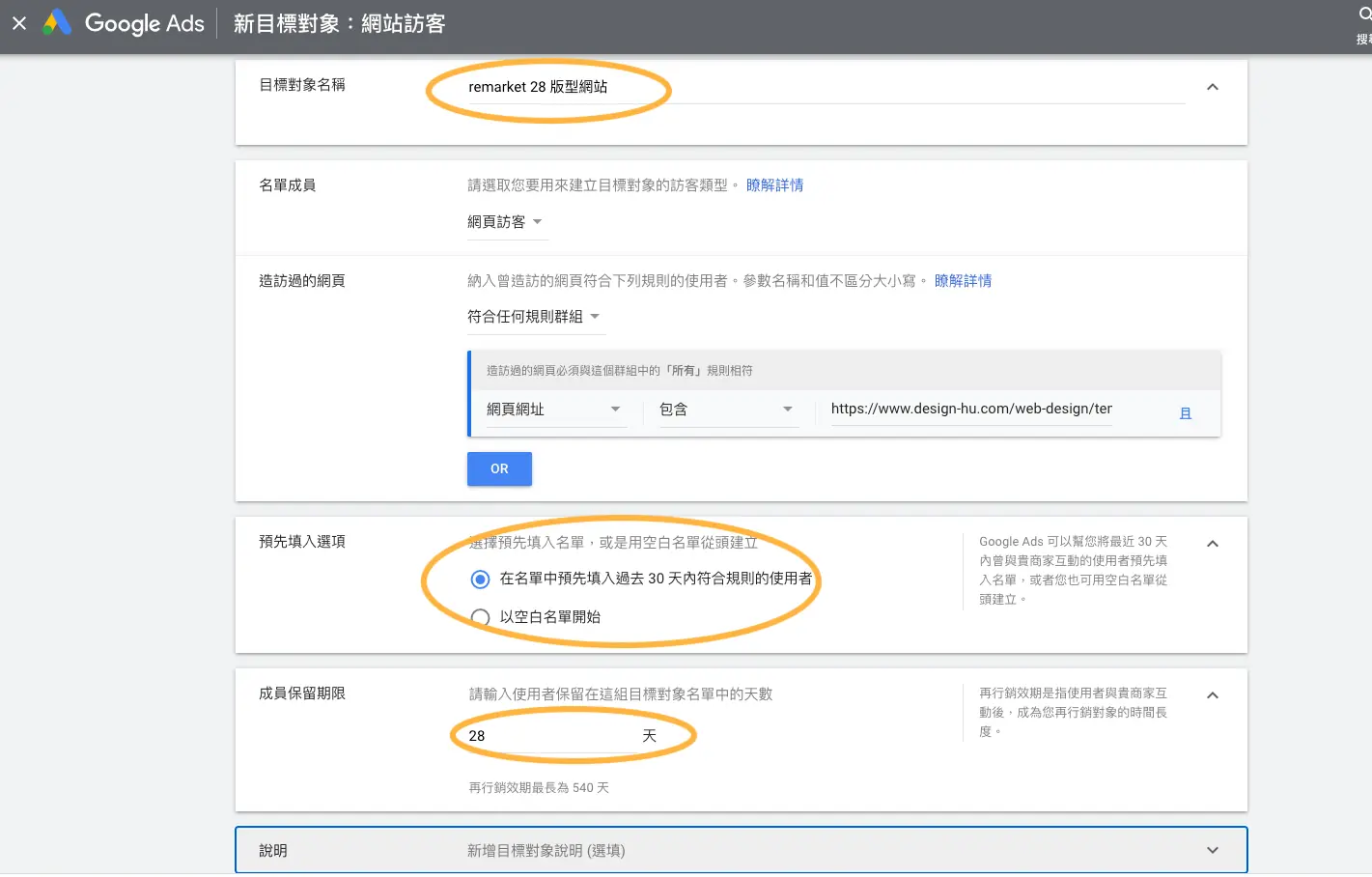Edit the audience name field remarket 28
Image resolution: width=1372 pixels, height=877 pixels.
click(x=826, y=87)
